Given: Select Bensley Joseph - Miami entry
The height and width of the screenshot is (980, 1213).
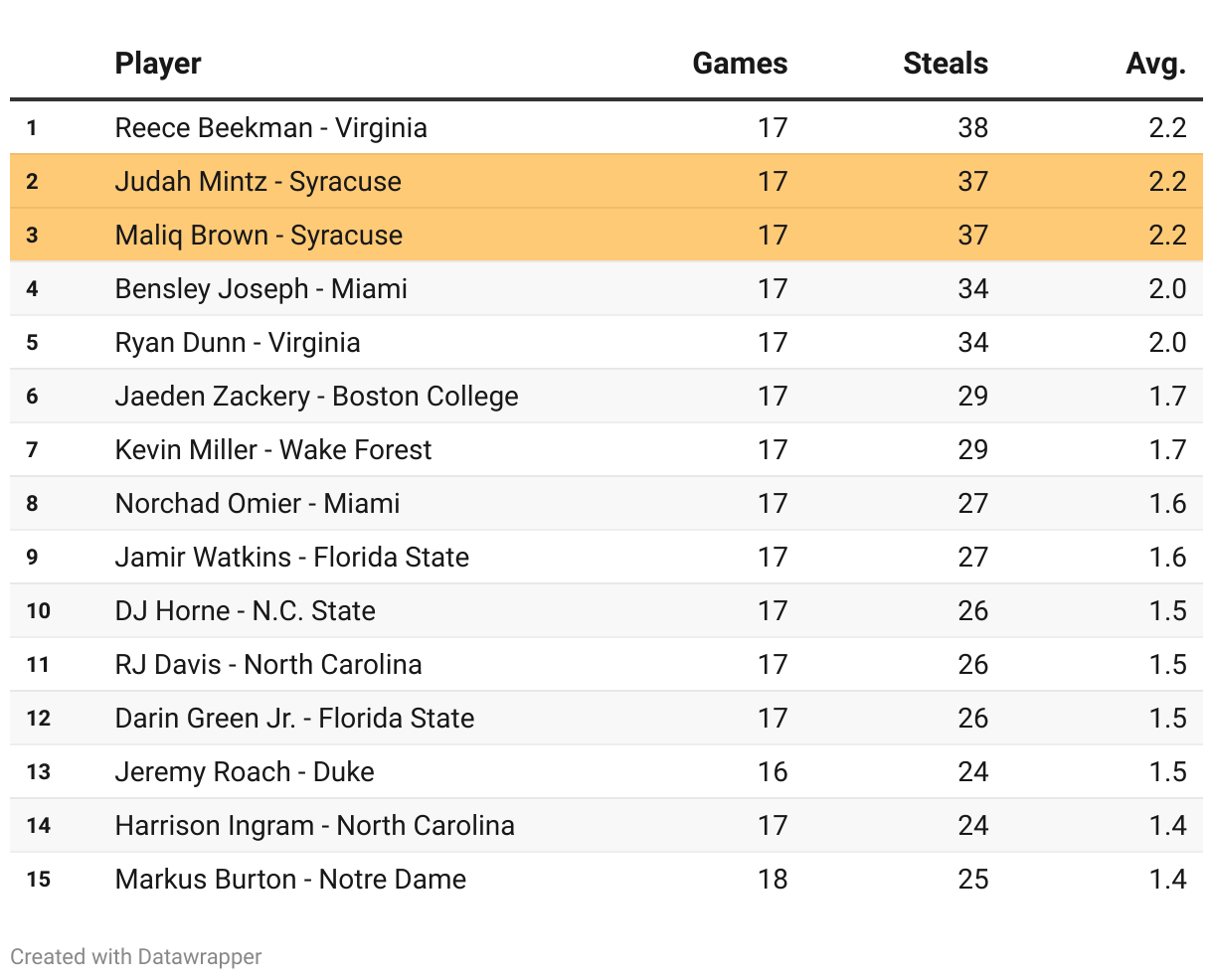Looking at the screenshot, I should pos(261,288).
